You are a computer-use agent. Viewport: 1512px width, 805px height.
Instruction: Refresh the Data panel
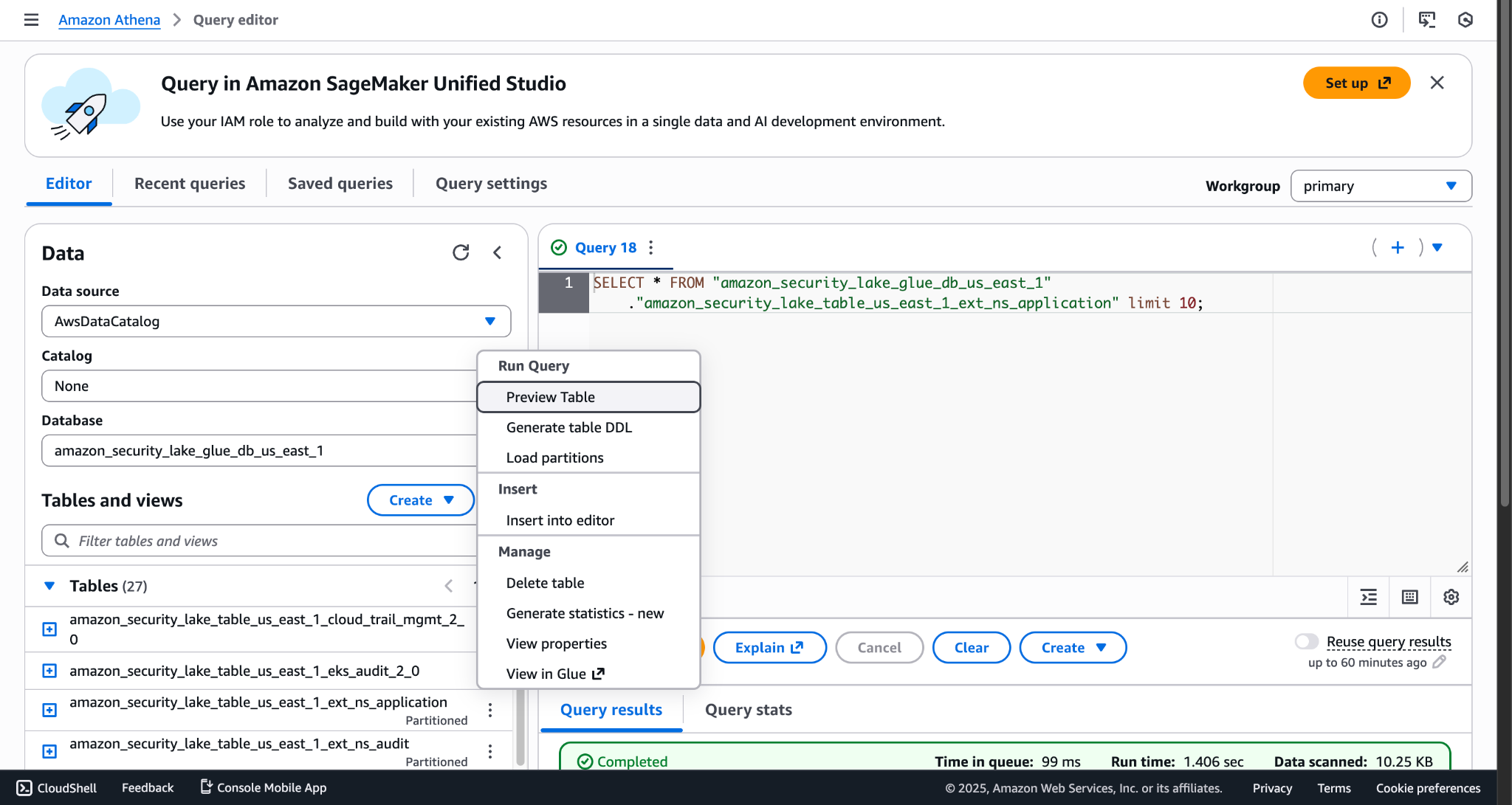(461, 253)
